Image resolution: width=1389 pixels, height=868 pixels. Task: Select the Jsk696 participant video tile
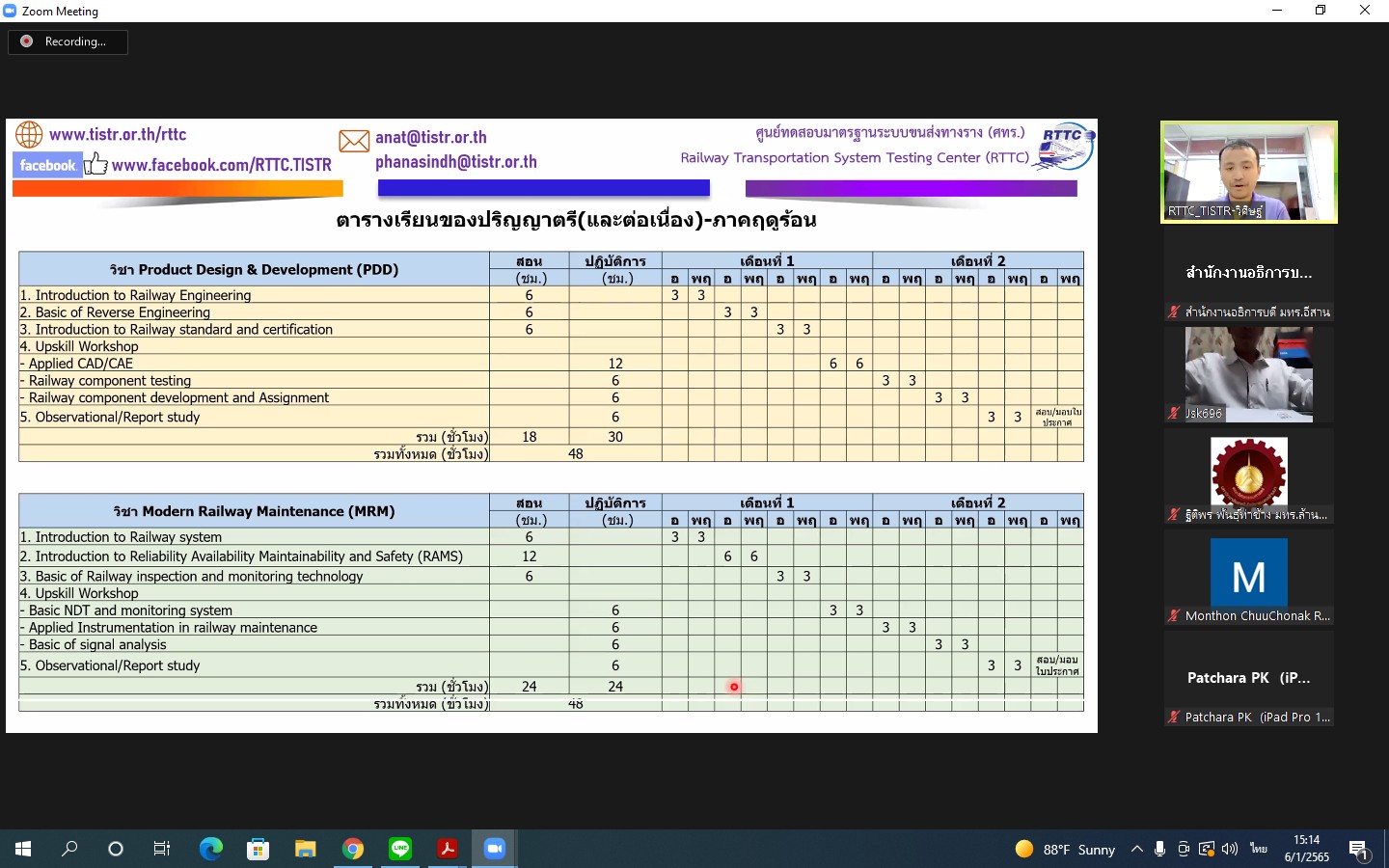[x=1248, y=374]
